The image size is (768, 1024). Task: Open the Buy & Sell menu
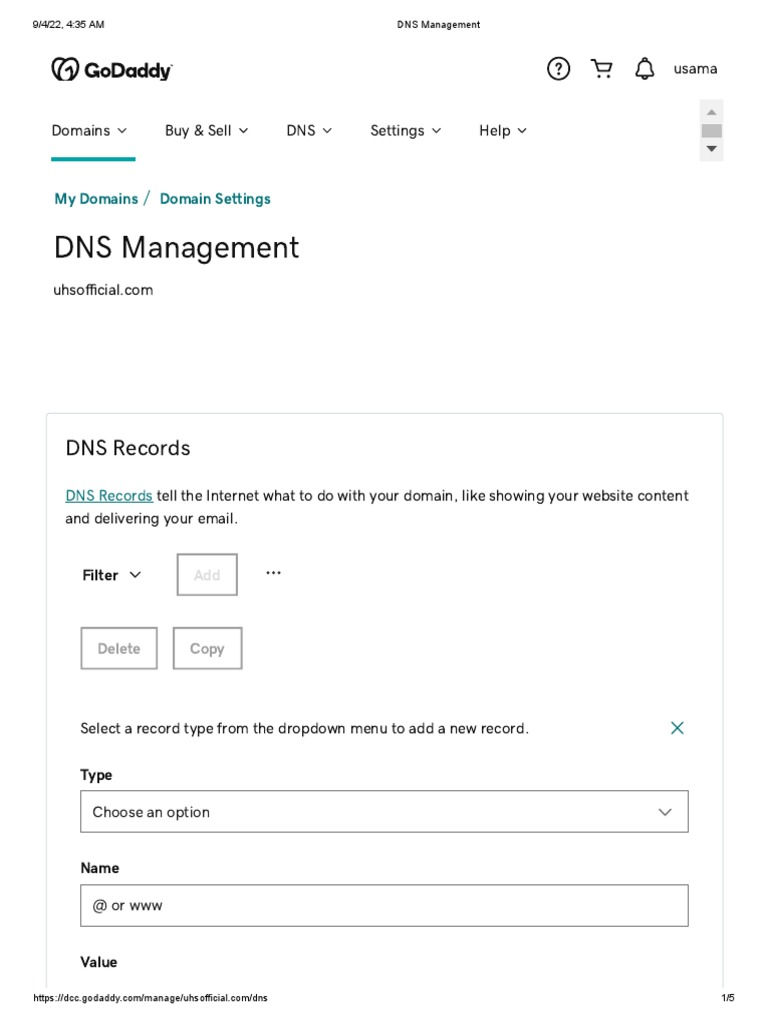(x=206, y=131)
